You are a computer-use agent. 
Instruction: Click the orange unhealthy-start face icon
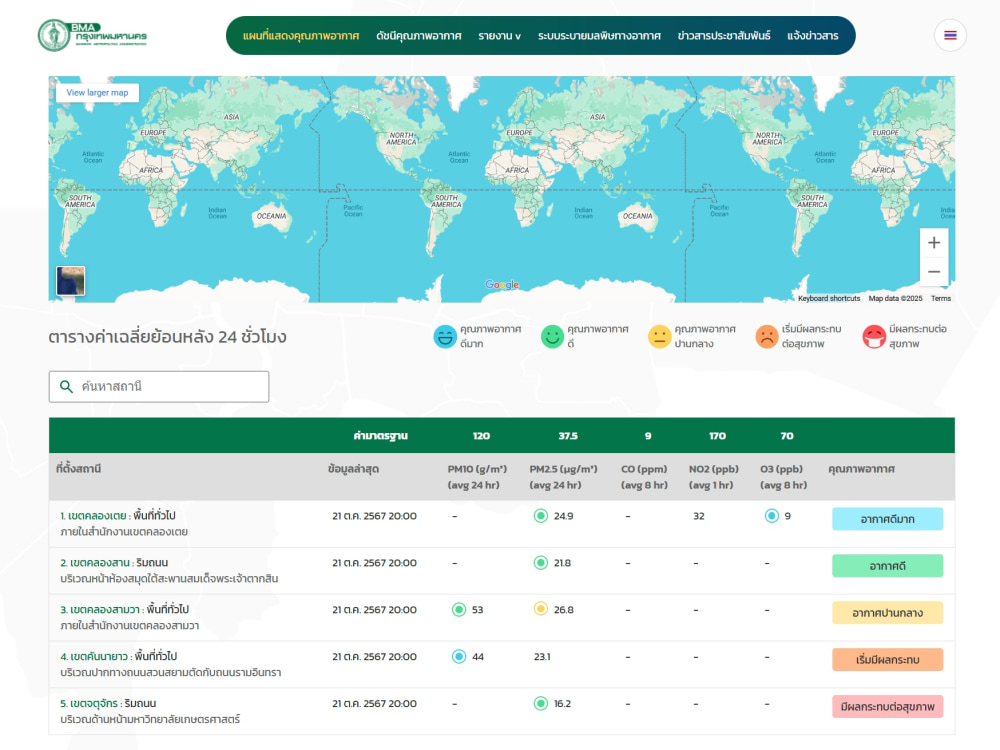(767, 336)
